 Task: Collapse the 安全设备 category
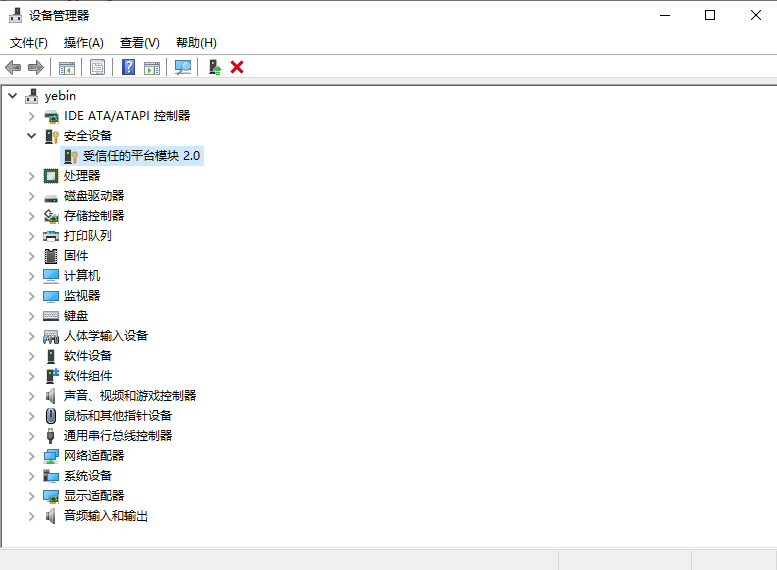pyautogui.click(x=32, y=136)
